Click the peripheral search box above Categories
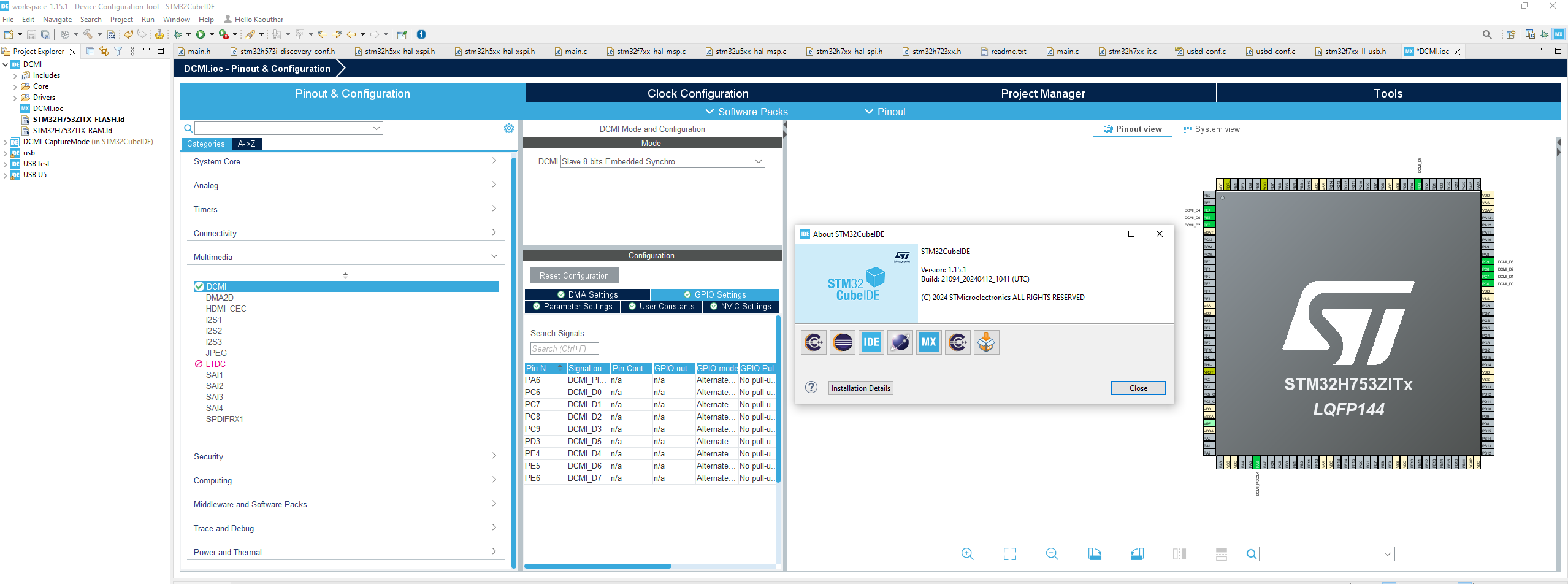This screenshot has height=584, width=1568. (289, 128)
